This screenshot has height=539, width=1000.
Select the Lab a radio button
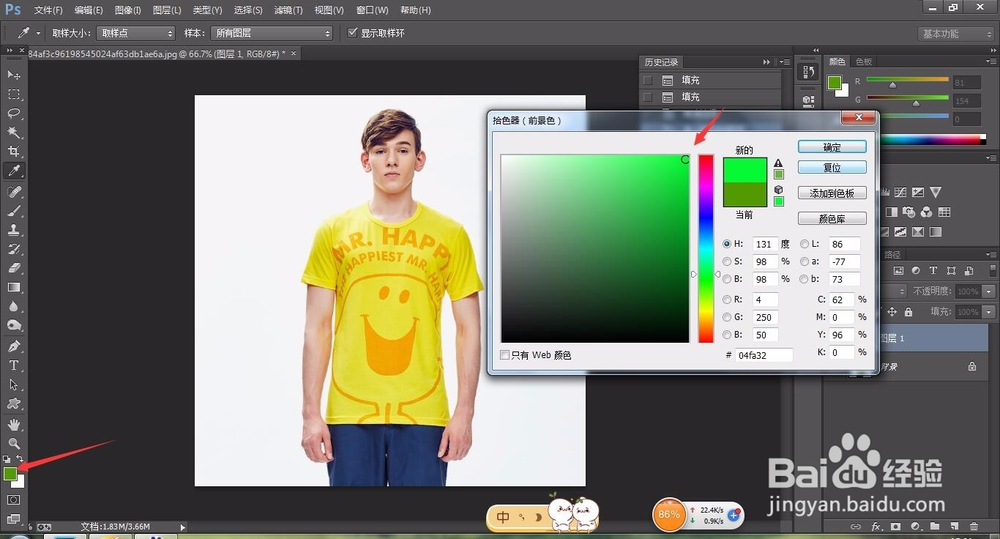[805, 262]
